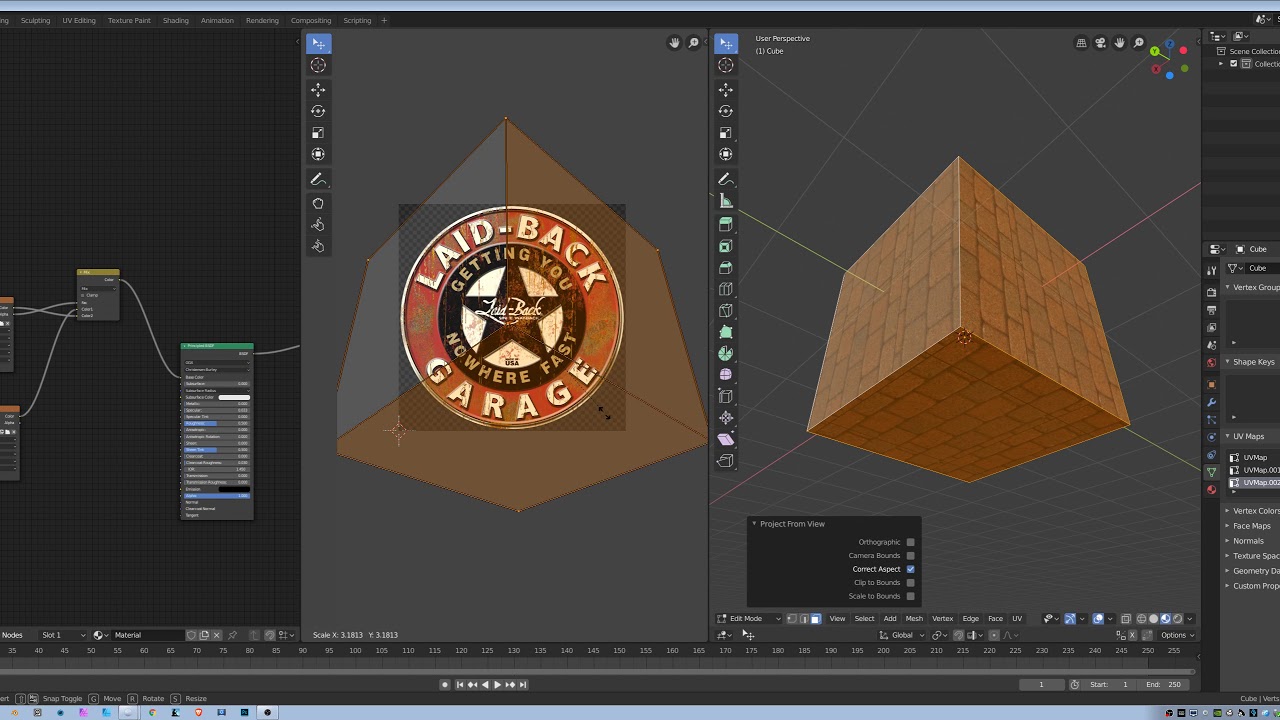Click the Start frame field

pyautogui.click(x=1110, y=685)
